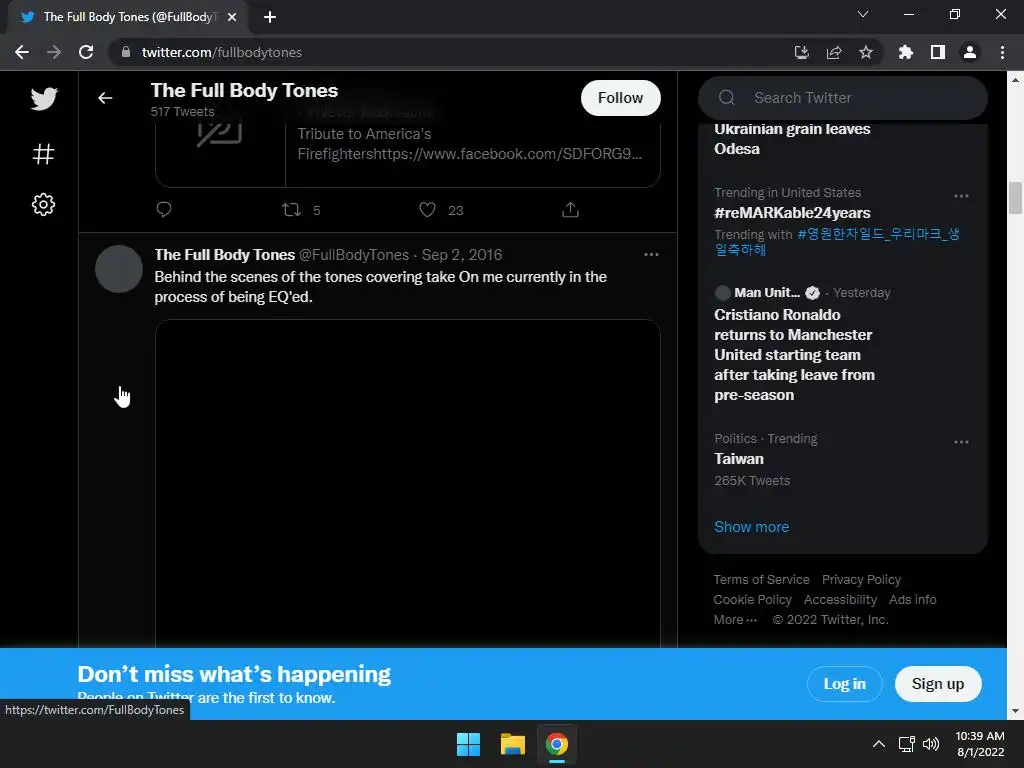Open the Sep 2, 2016 tweet date

click(462, 255)
